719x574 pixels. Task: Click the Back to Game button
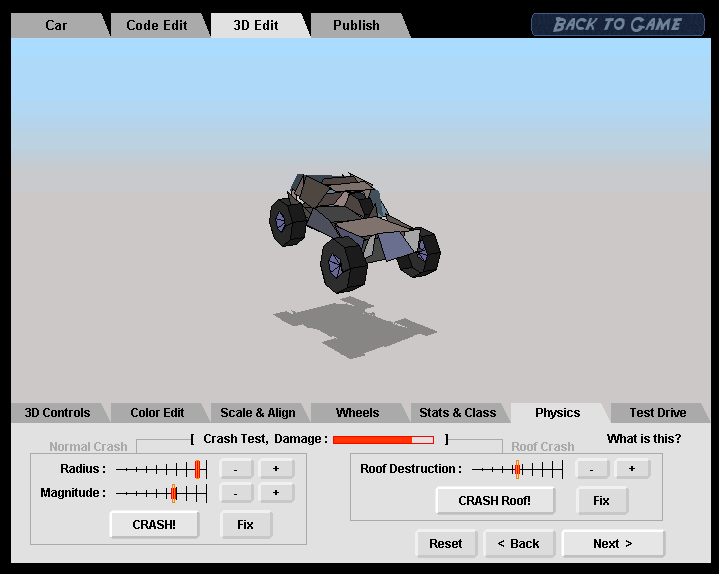point(617,24)
